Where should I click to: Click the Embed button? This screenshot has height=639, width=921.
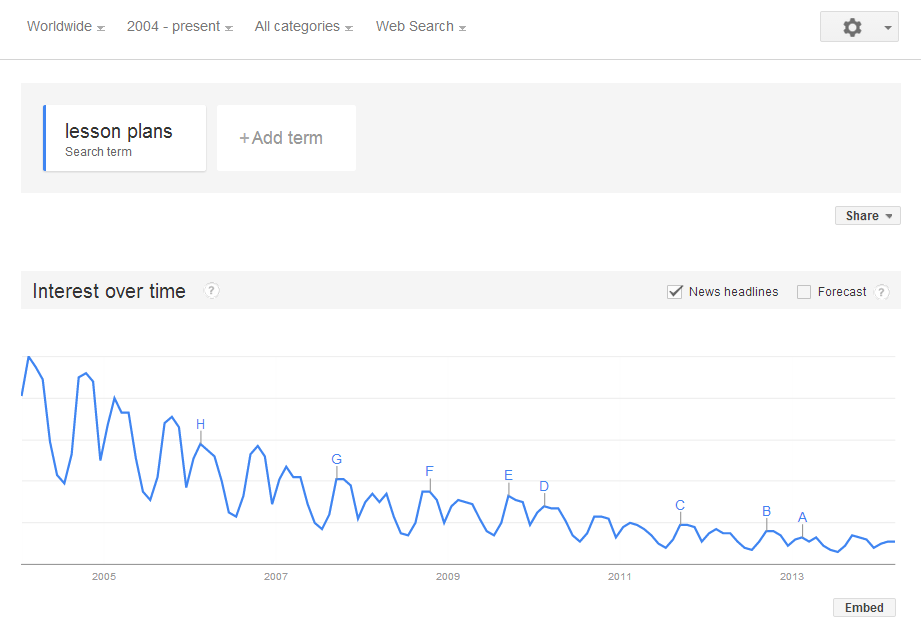(x=864, y=608)
